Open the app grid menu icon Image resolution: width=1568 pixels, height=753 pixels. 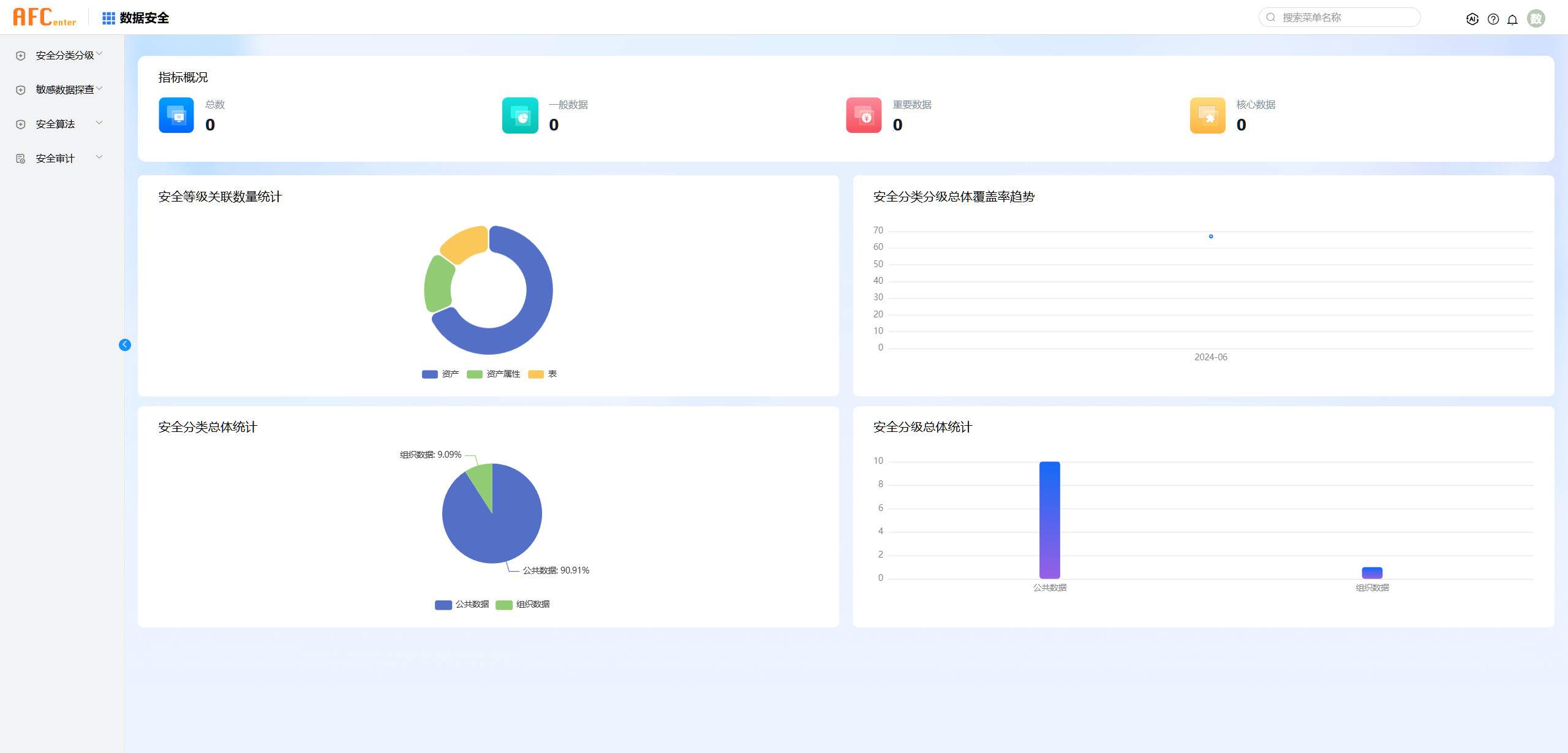(x=108, y=18)
